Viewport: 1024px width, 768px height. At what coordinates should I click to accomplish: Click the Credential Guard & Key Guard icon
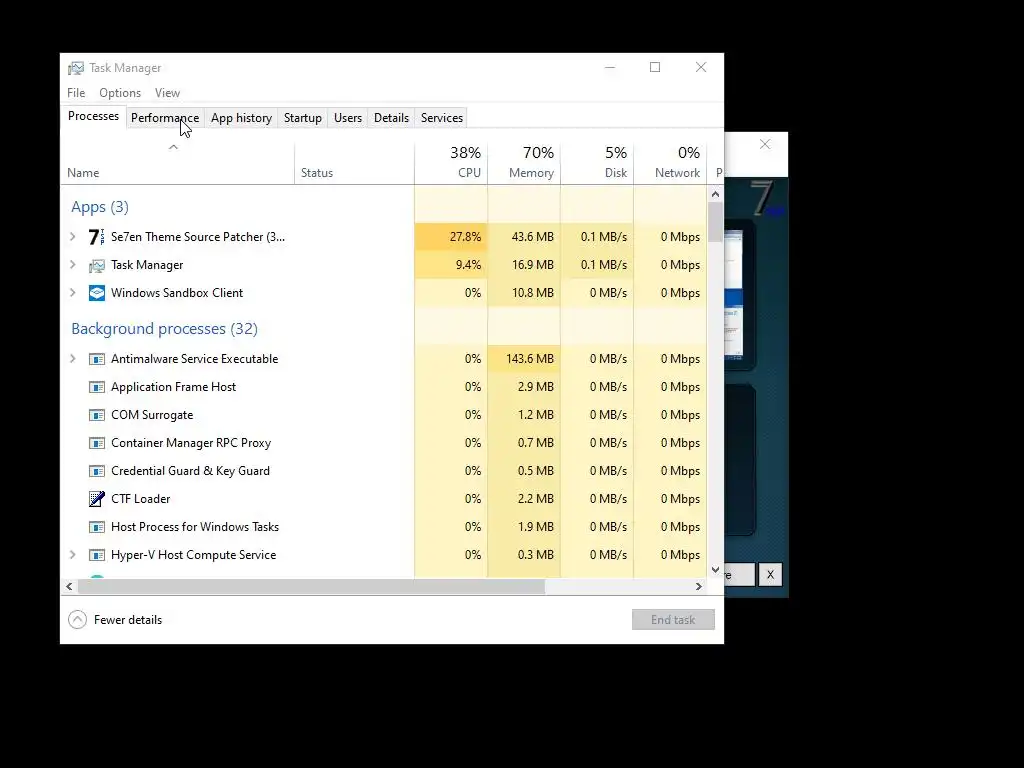tap(97, 472)
